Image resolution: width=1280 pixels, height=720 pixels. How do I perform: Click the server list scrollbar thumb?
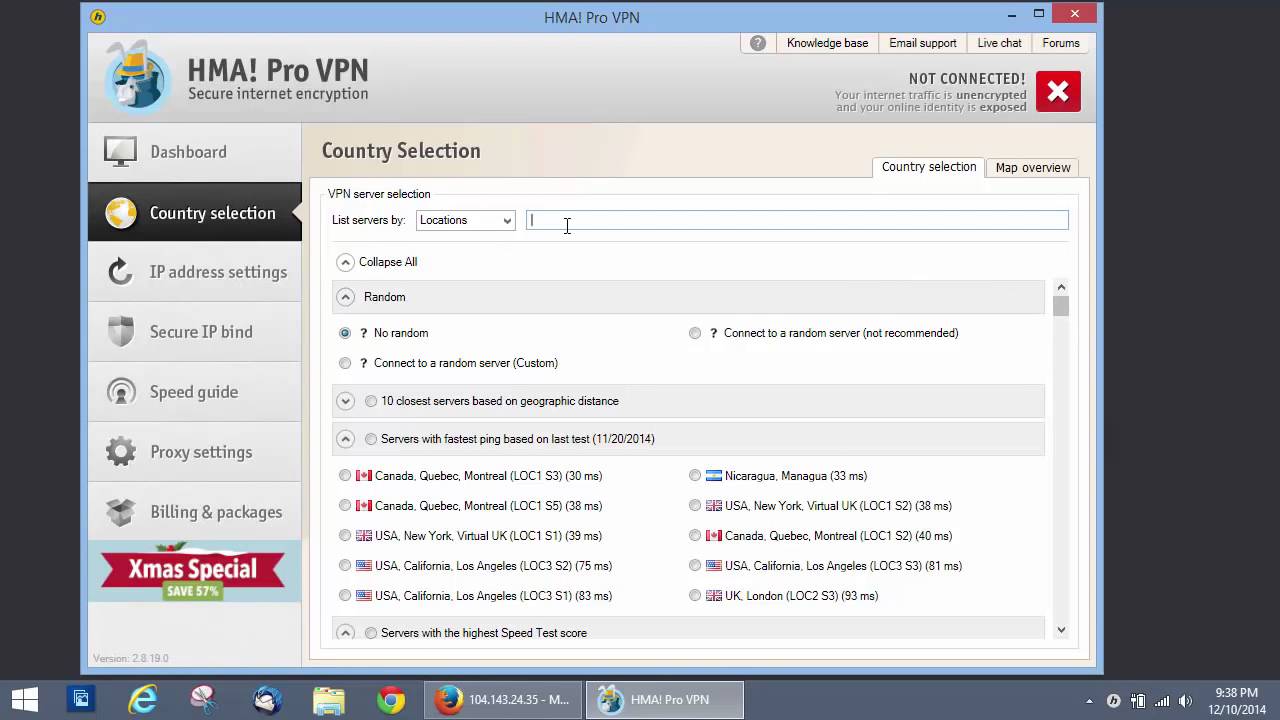1061,306
